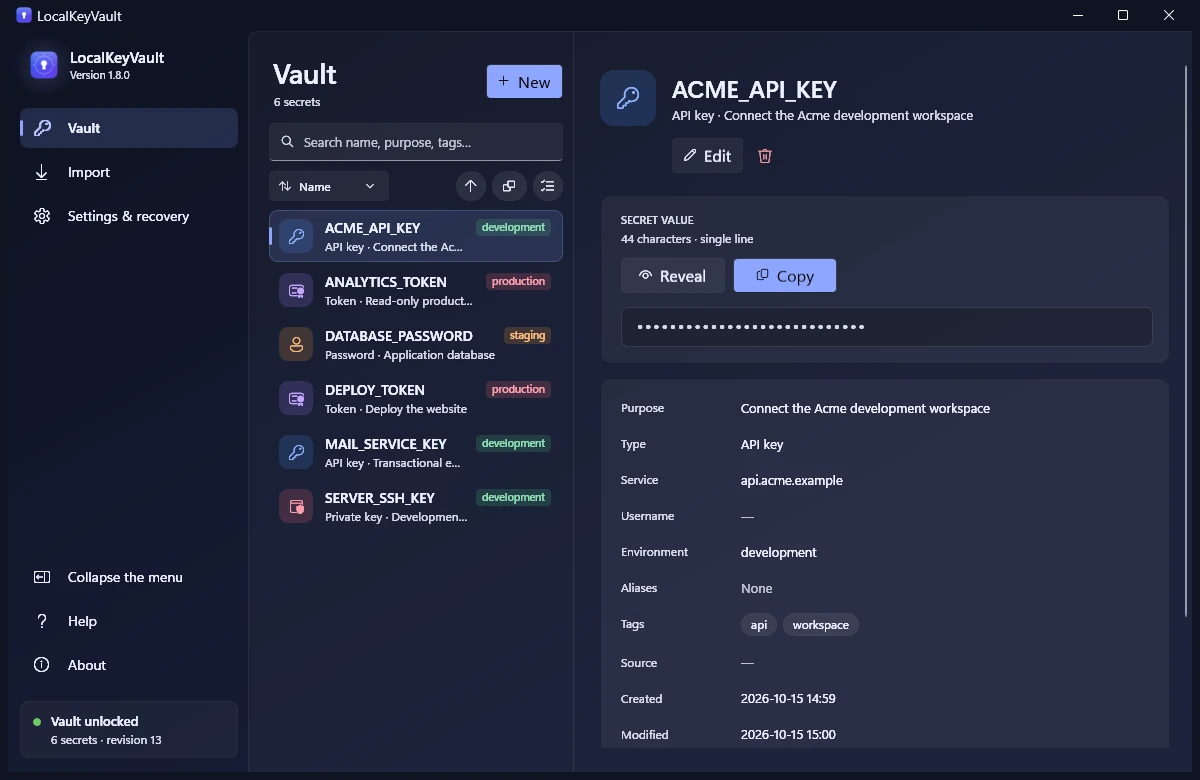The width and height of the screenshot is (1200, 780).
Task: Select the DATABASE_PASSWORD secret
Action: click(416, 344)
